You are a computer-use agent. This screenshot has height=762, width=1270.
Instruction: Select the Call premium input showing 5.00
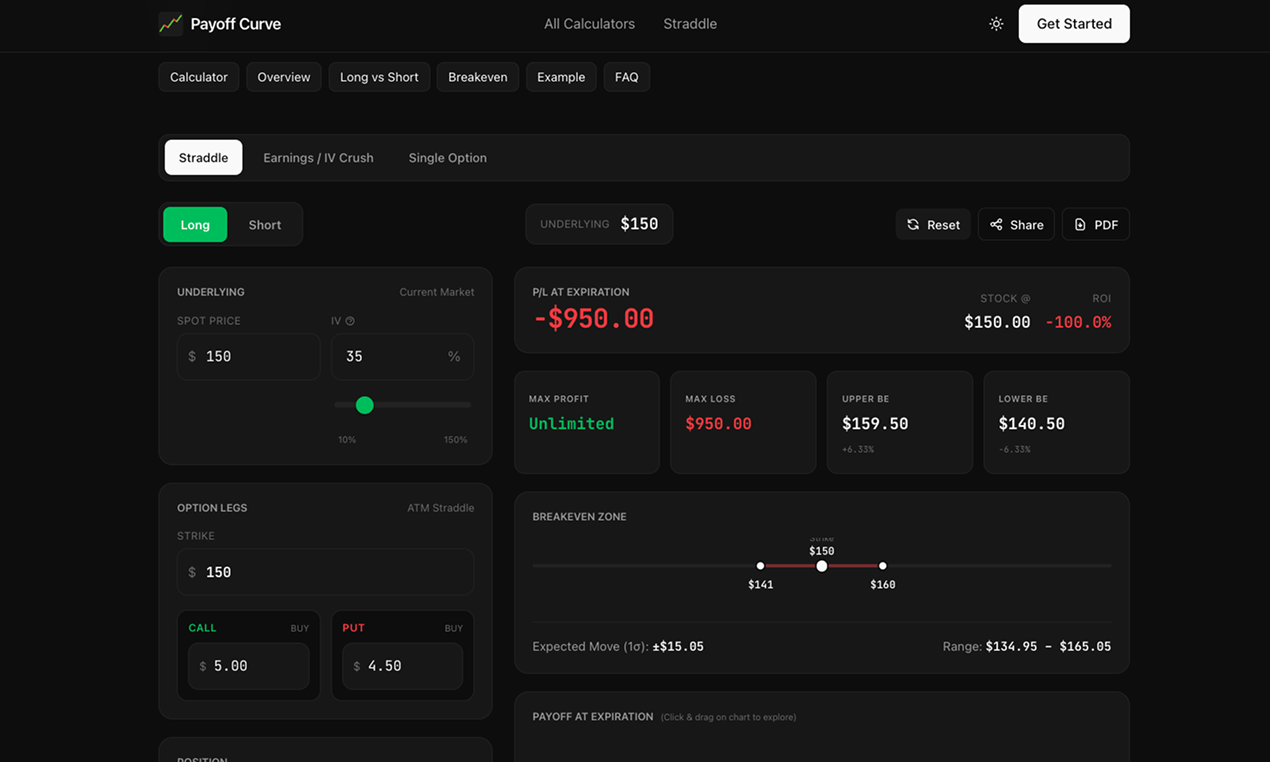[248, 666]
